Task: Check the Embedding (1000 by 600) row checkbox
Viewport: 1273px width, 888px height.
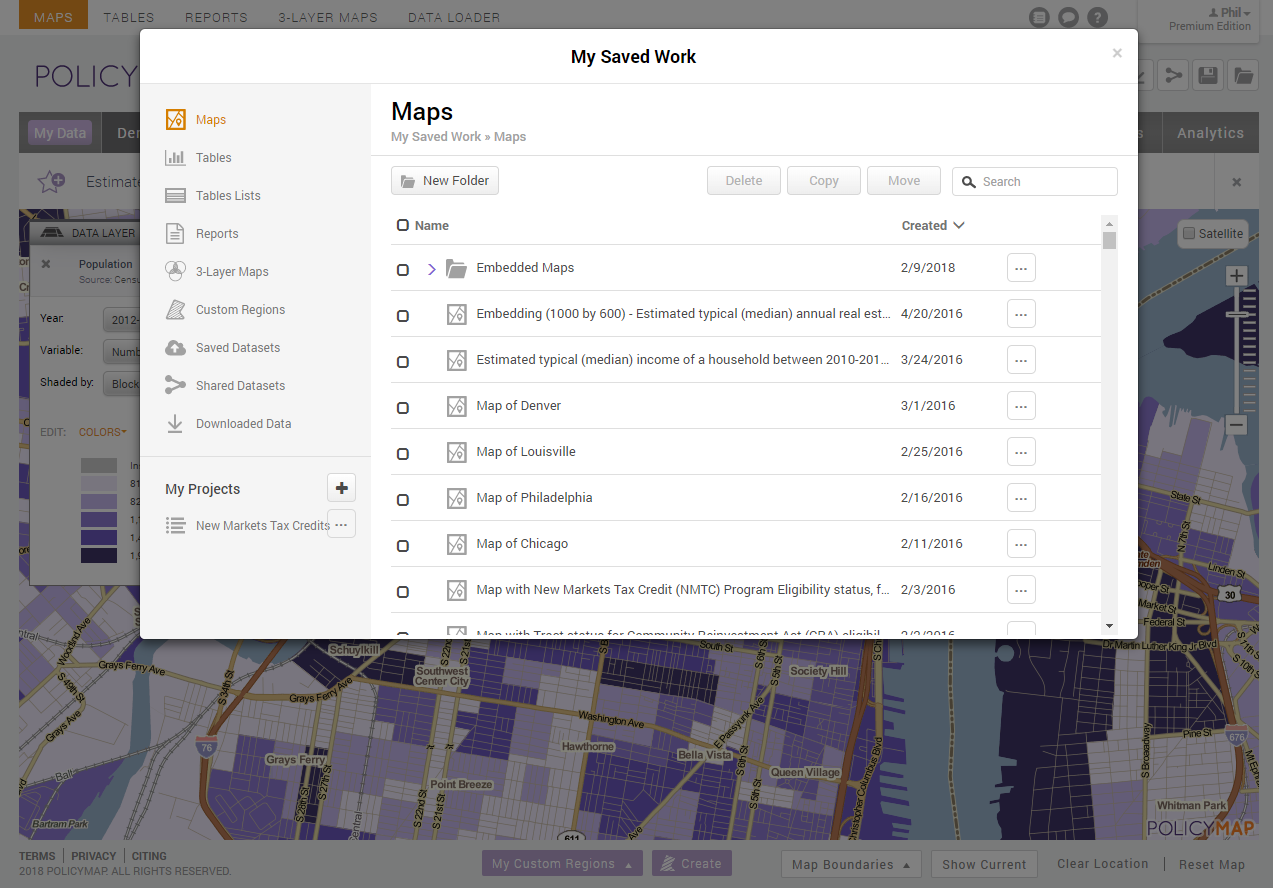Action: coord(403,316)
